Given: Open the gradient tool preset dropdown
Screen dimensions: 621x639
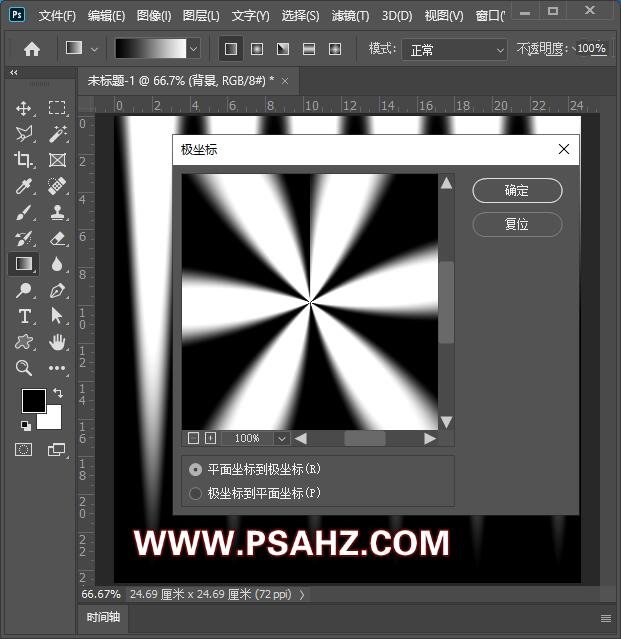Looking at the screenshot, I should pos(95,50).
